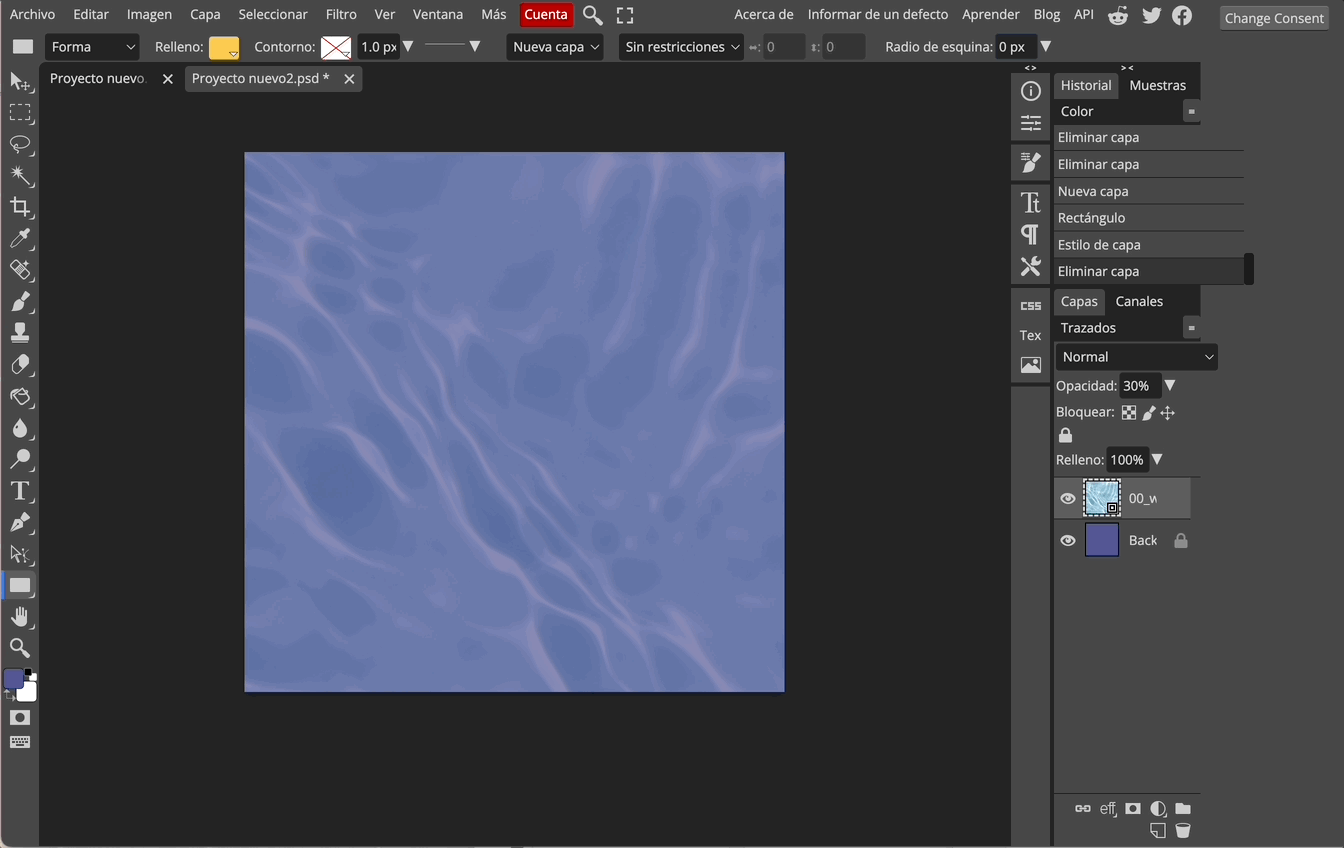Open Opacidad slider arrow
Screen dimensions: 1344x848
[x=1170, y=386]
